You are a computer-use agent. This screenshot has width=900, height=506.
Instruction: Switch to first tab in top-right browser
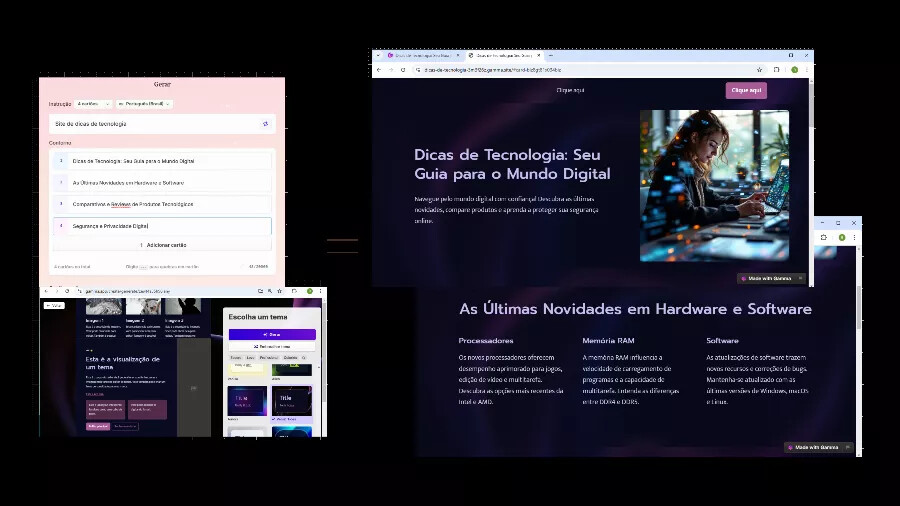pos(423,56)
